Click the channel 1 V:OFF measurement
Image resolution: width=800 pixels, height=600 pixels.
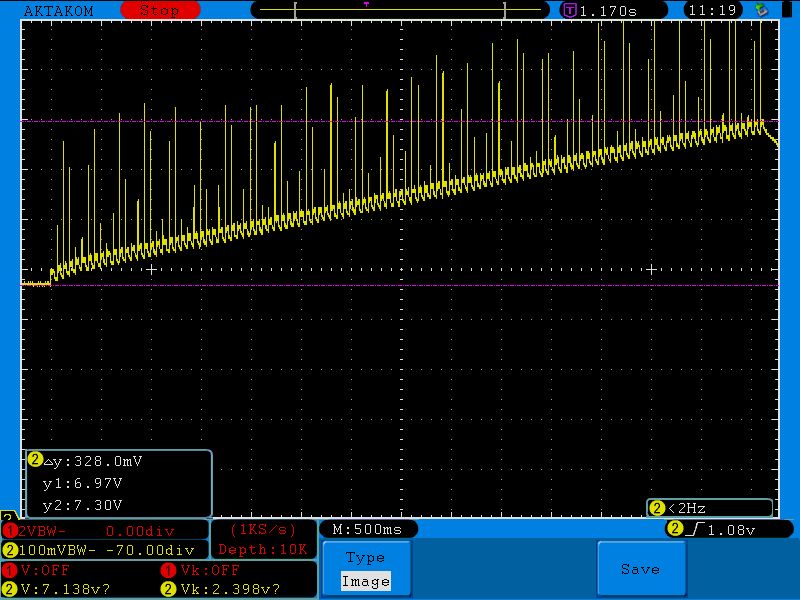click(45, 570)
